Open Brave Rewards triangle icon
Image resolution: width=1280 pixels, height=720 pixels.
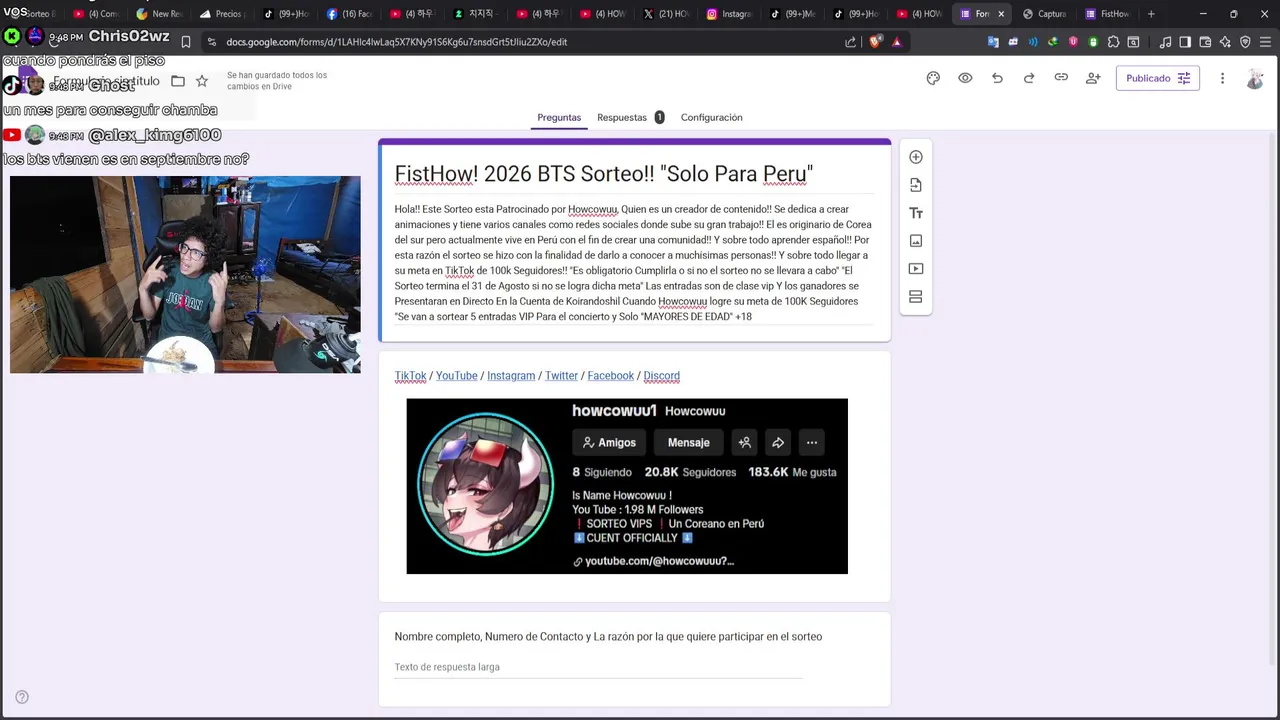[897, 42]
